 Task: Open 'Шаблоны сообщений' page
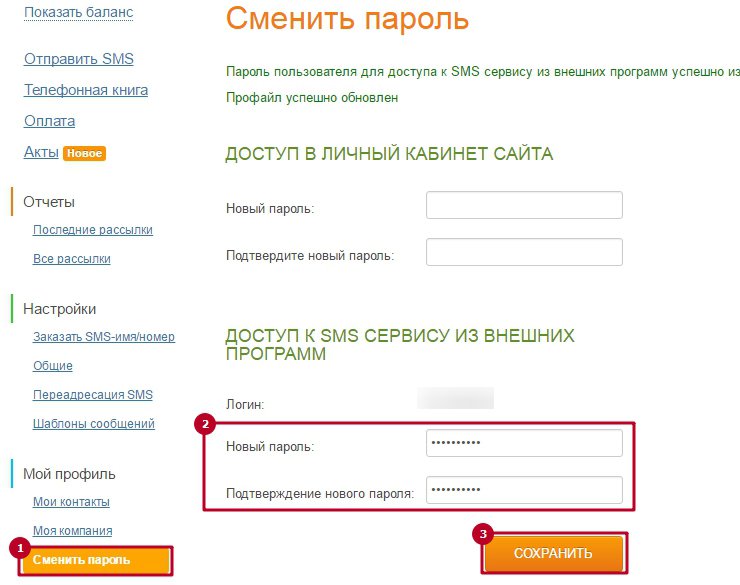(x=93, y=424)
